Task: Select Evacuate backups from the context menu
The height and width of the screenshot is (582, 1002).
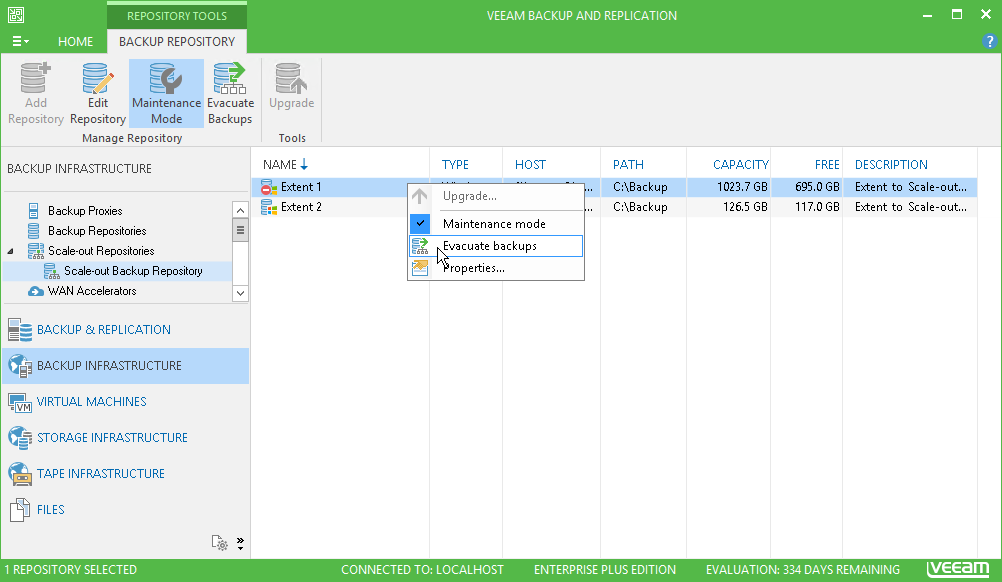Action: (x=496, y=246)
